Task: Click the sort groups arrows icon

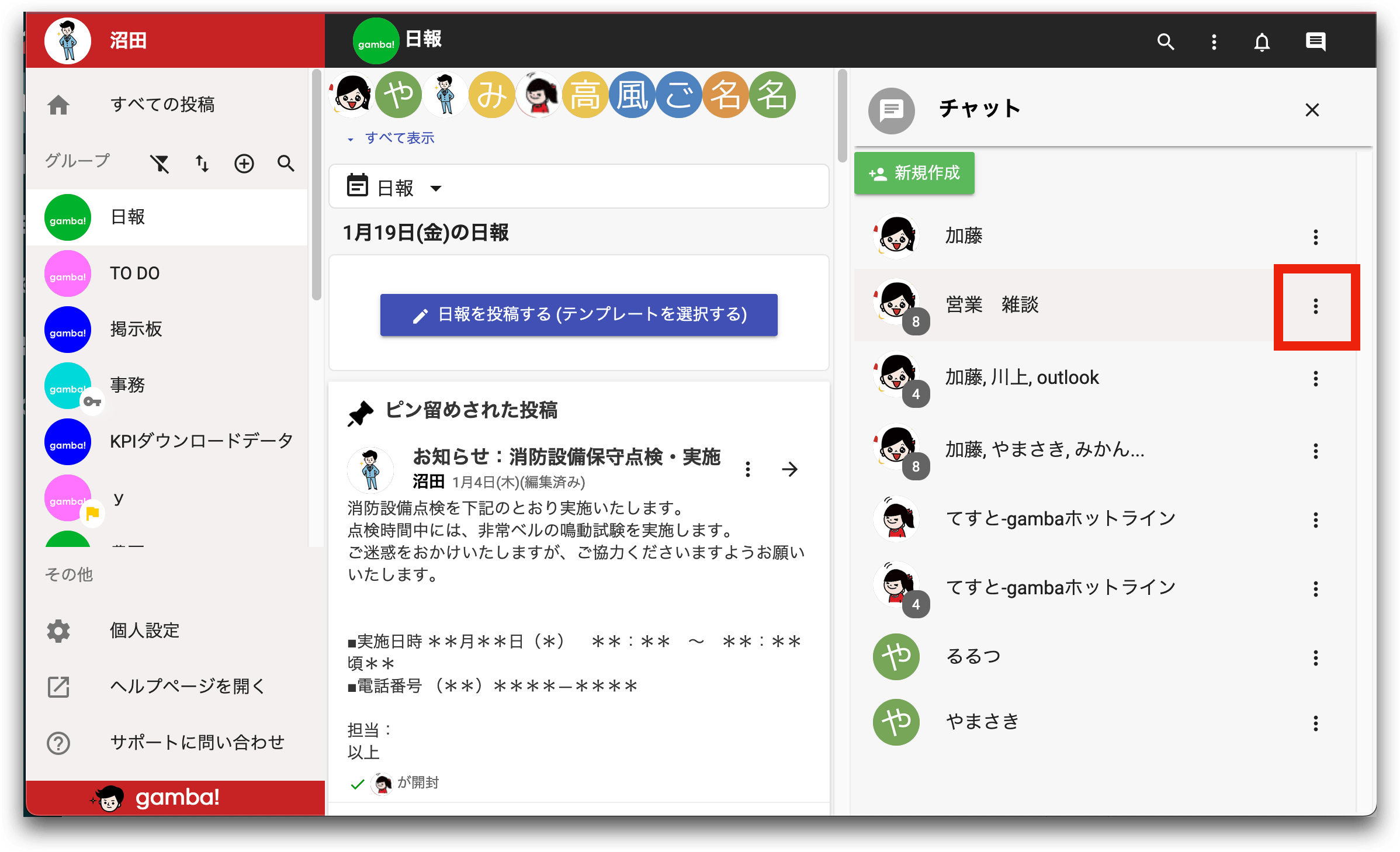Action: point(202,164)
